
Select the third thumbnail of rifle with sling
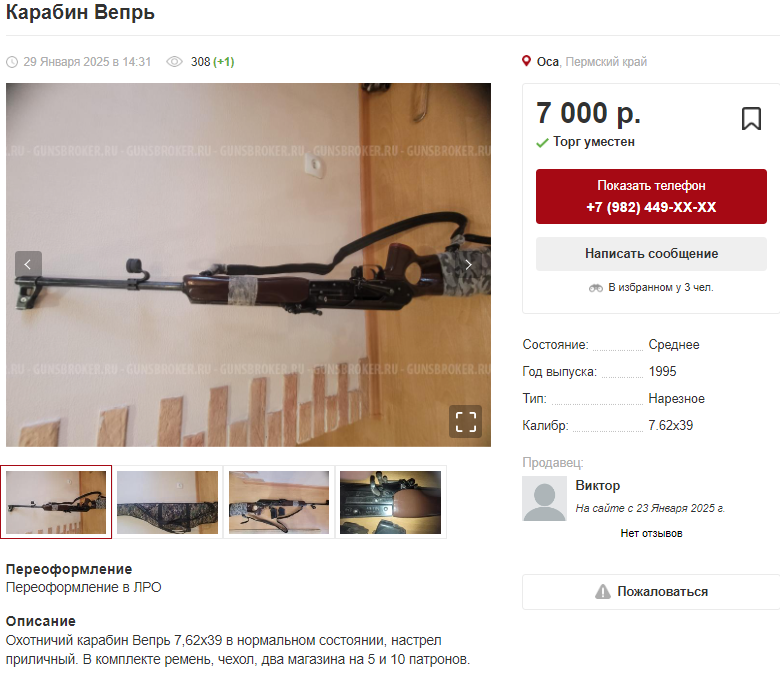coord(279,502)
